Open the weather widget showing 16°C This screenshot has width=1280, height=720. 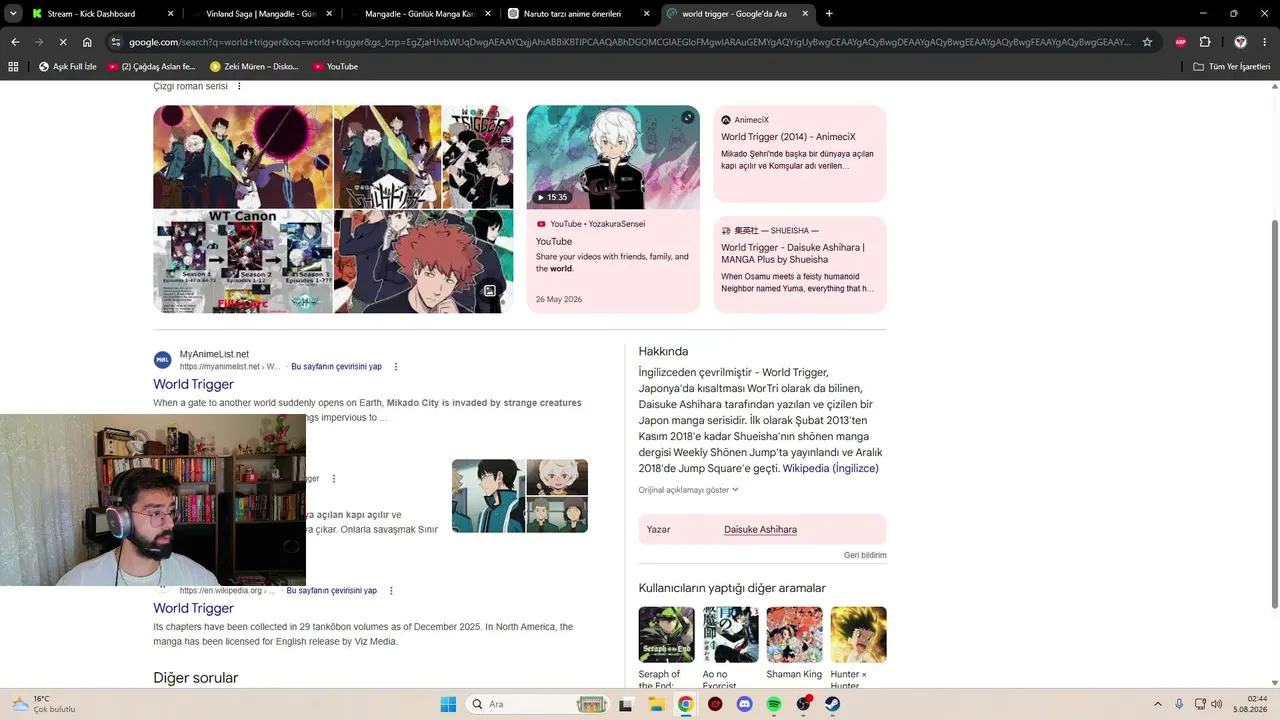42,704
